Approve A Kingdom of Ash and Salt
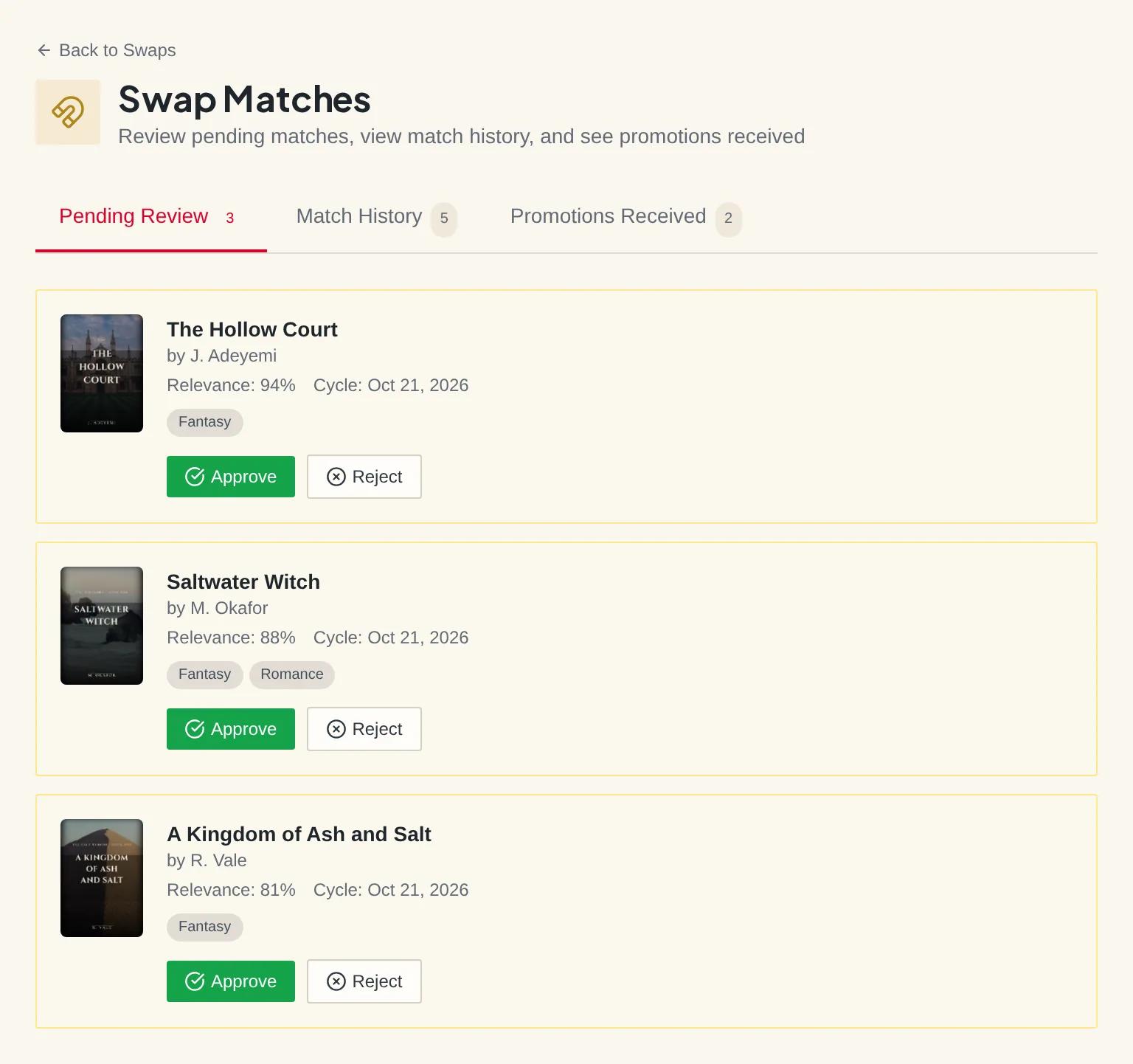Image resolution: width=1133 pixels, height=1064 pixels. pos(231,981)
